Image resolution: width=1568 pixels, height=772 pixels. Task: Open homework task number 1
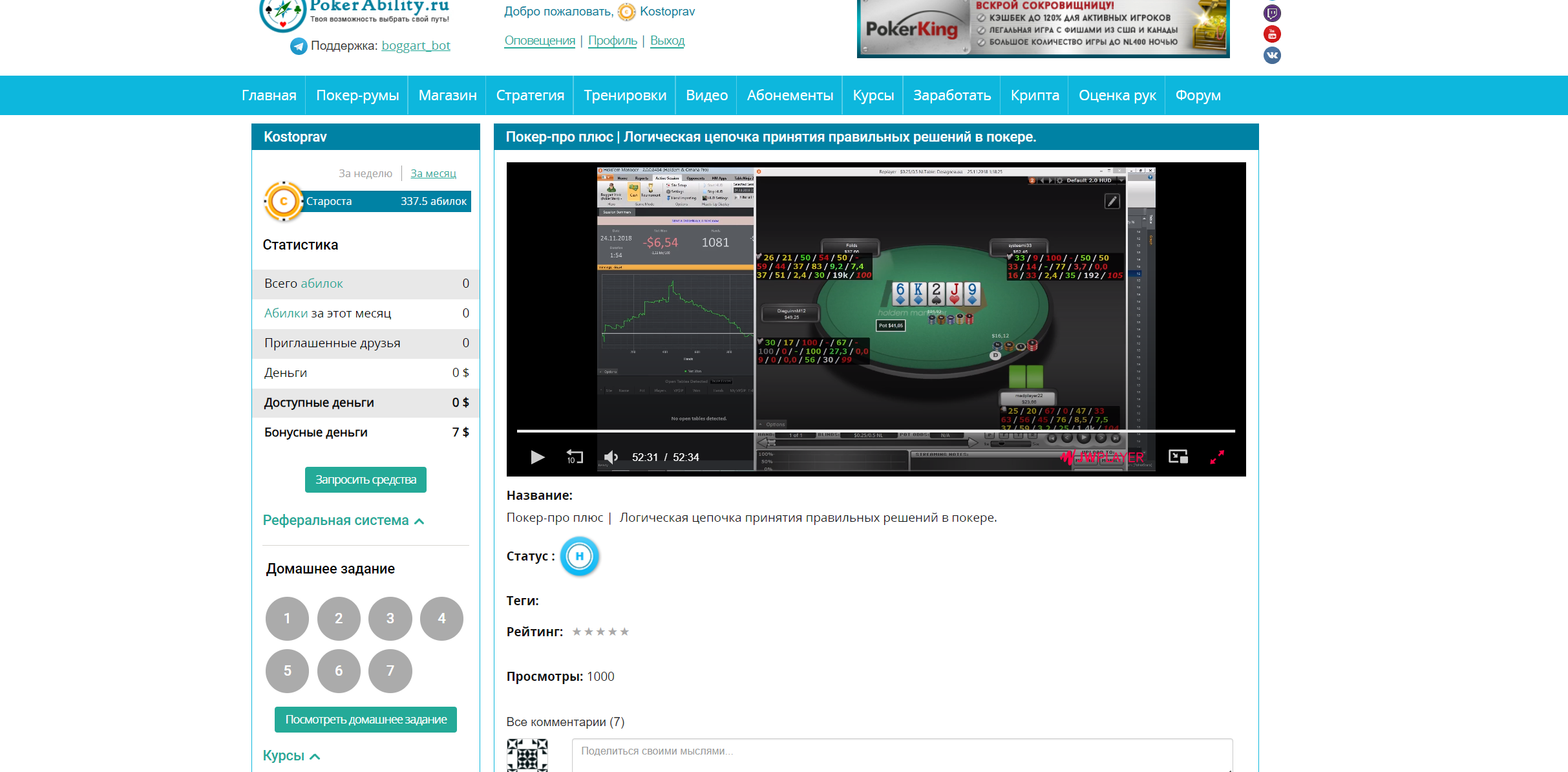(287, 619)
